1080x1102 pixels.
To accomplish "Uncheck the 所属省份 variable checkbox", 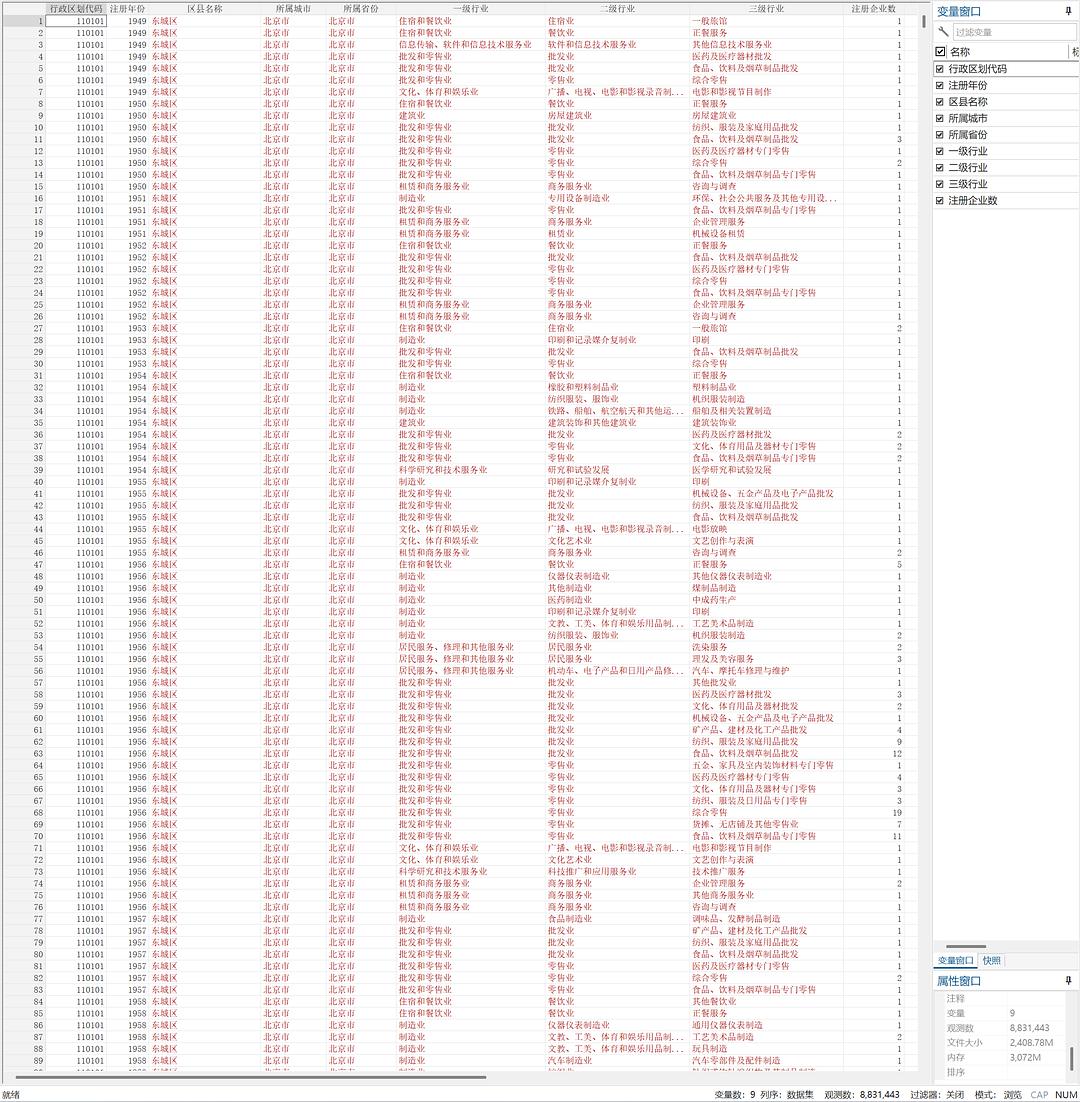I will click(939, 134).
